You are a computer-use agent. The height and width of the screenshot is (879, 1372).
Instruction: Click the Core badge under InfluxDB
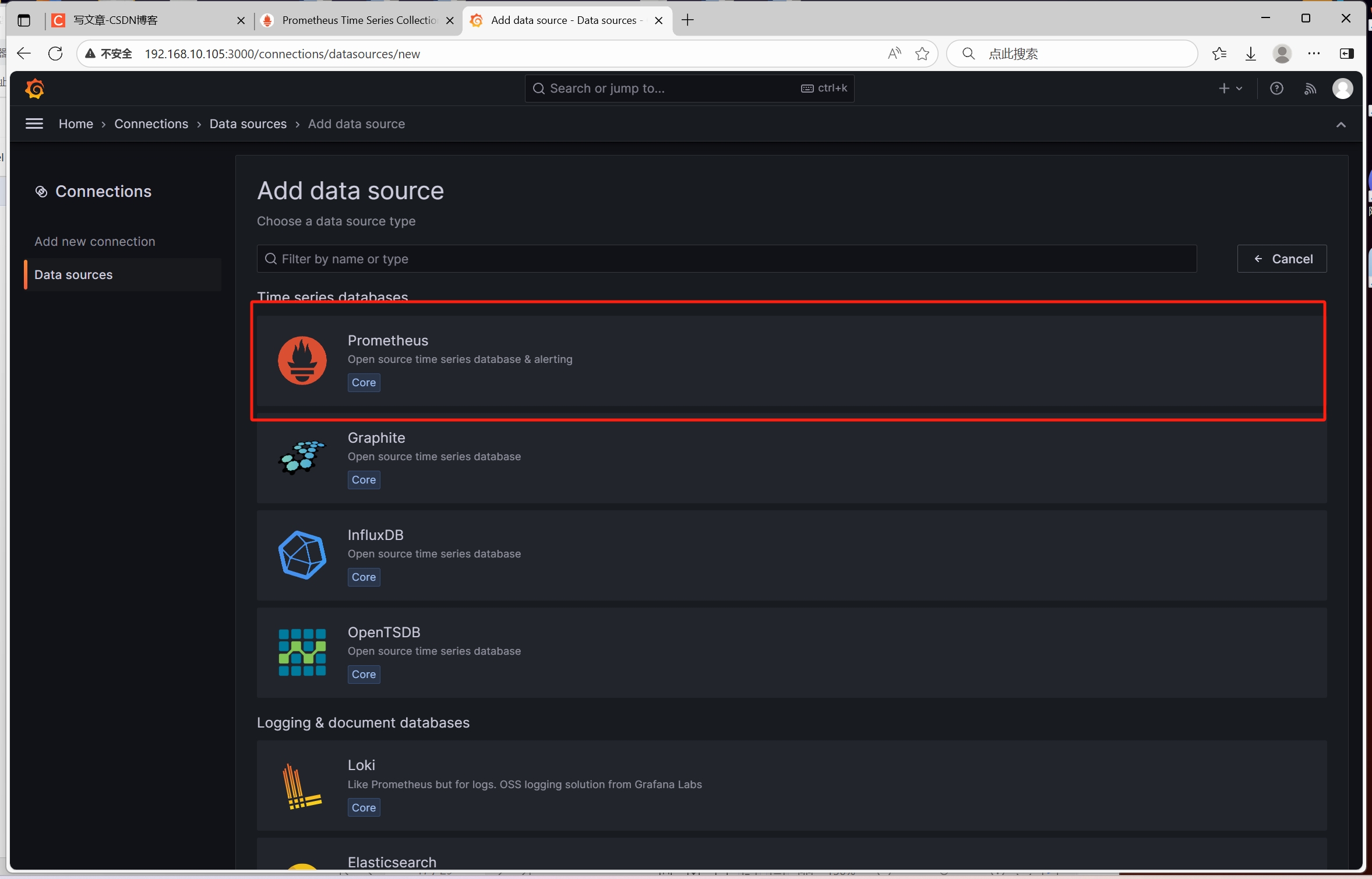pyautogui.click(x=364, y=577)
